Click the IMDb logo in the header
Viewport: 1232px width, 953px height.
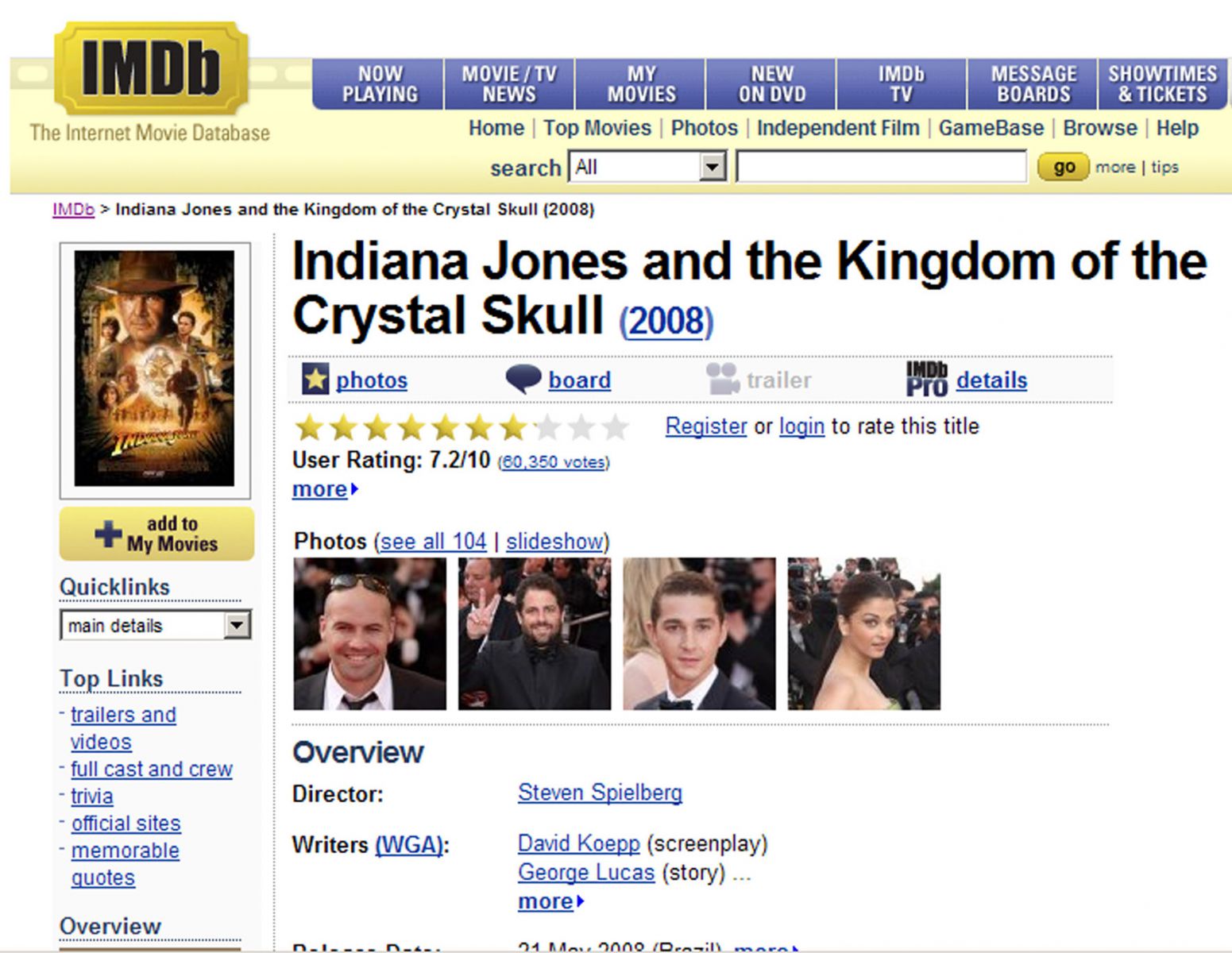pos(151,68)
